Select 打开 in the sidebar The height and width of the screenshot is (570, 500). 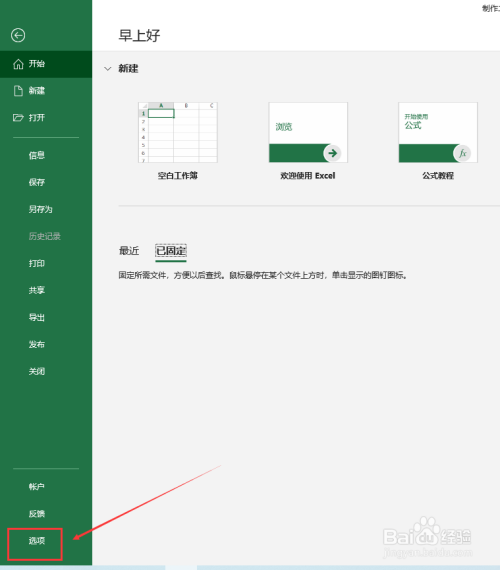(46, 118)
